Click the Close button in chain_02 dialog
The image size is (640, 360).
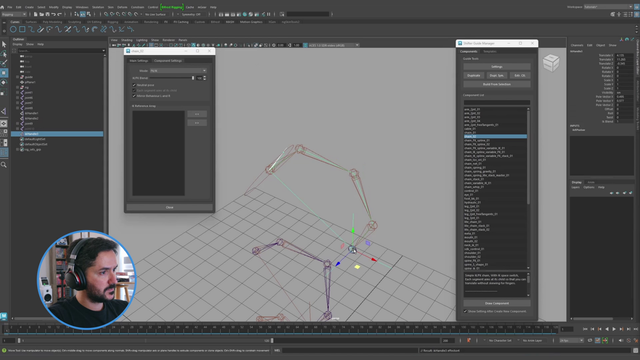pyautogui.click(x=169, y=207)
